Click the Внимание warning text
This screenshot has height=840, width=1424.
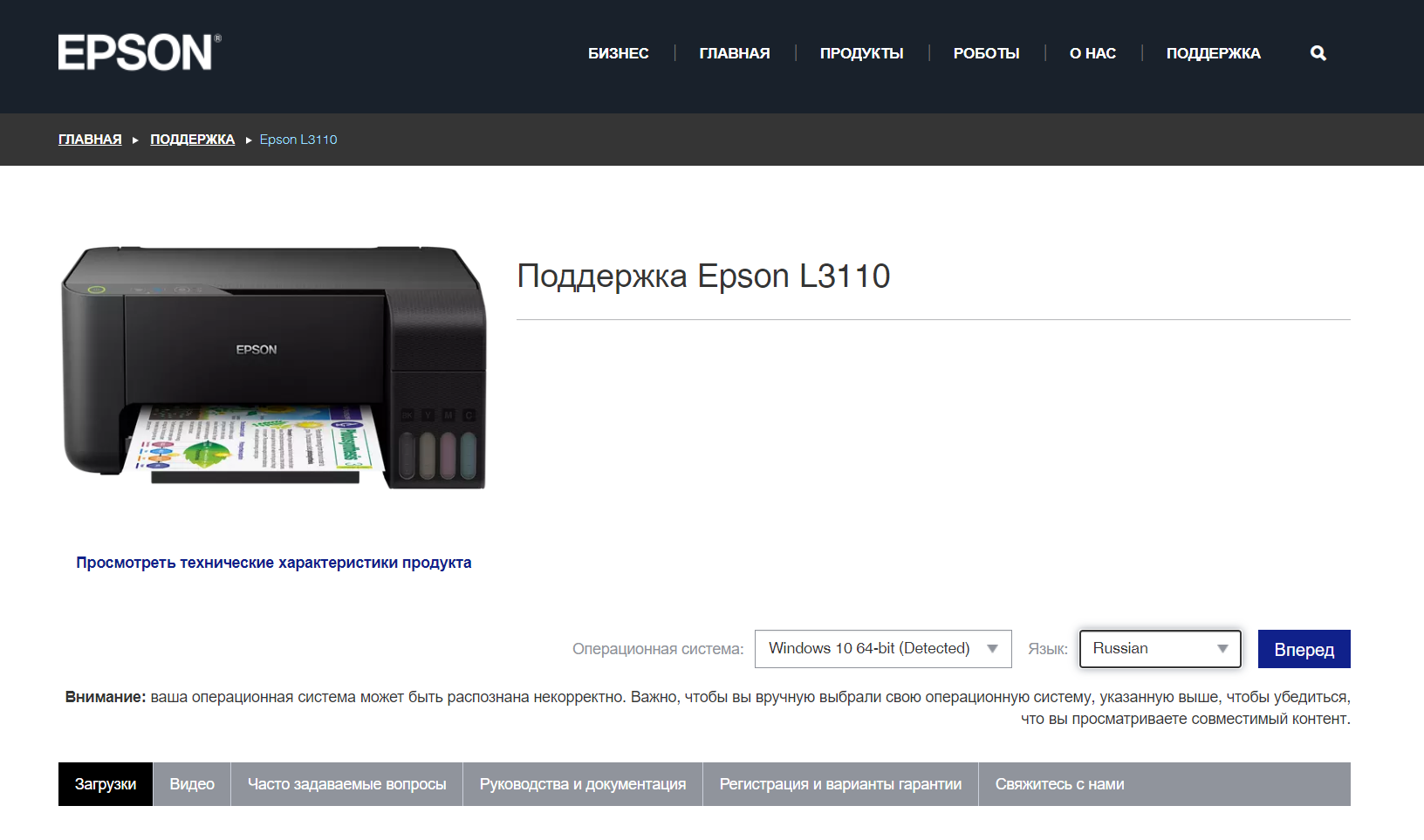click(x=708, y=708)
